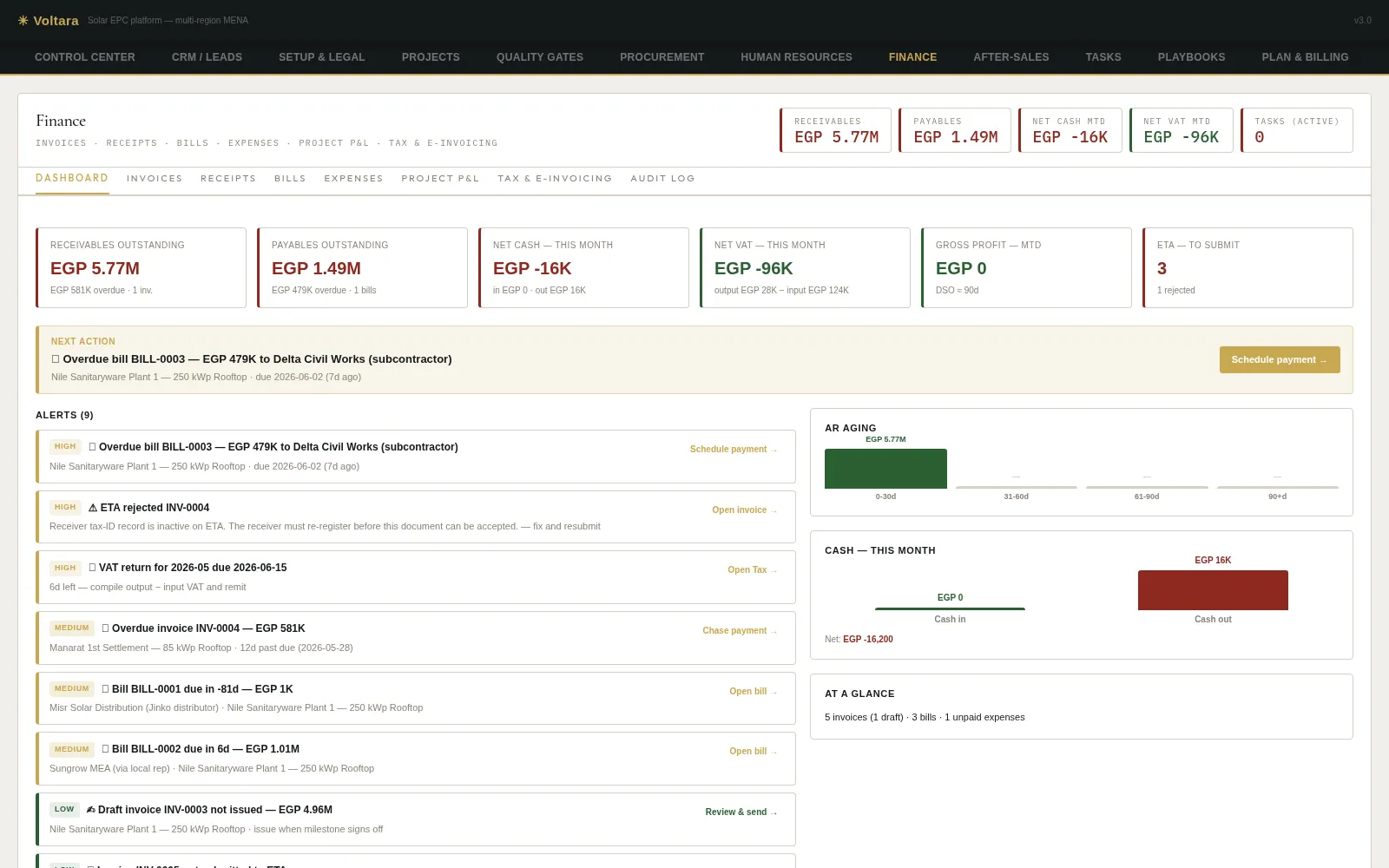This screenshot has width=1389, height=868.
Task: Click Chase payment for INV-0004
Action: [x=740, y=631]
